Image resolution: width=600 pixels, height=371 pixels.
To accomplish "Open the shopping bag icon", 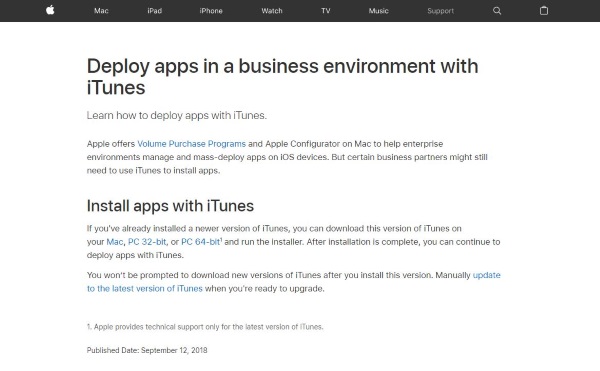I will 544,11.
